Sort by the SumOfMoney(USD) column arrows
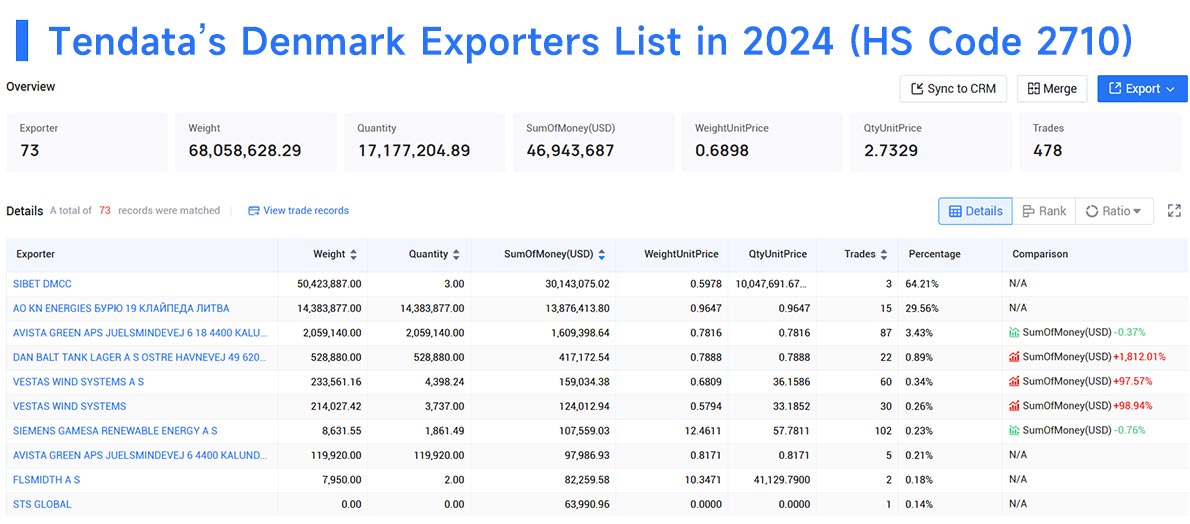 [x=601, y=254]
